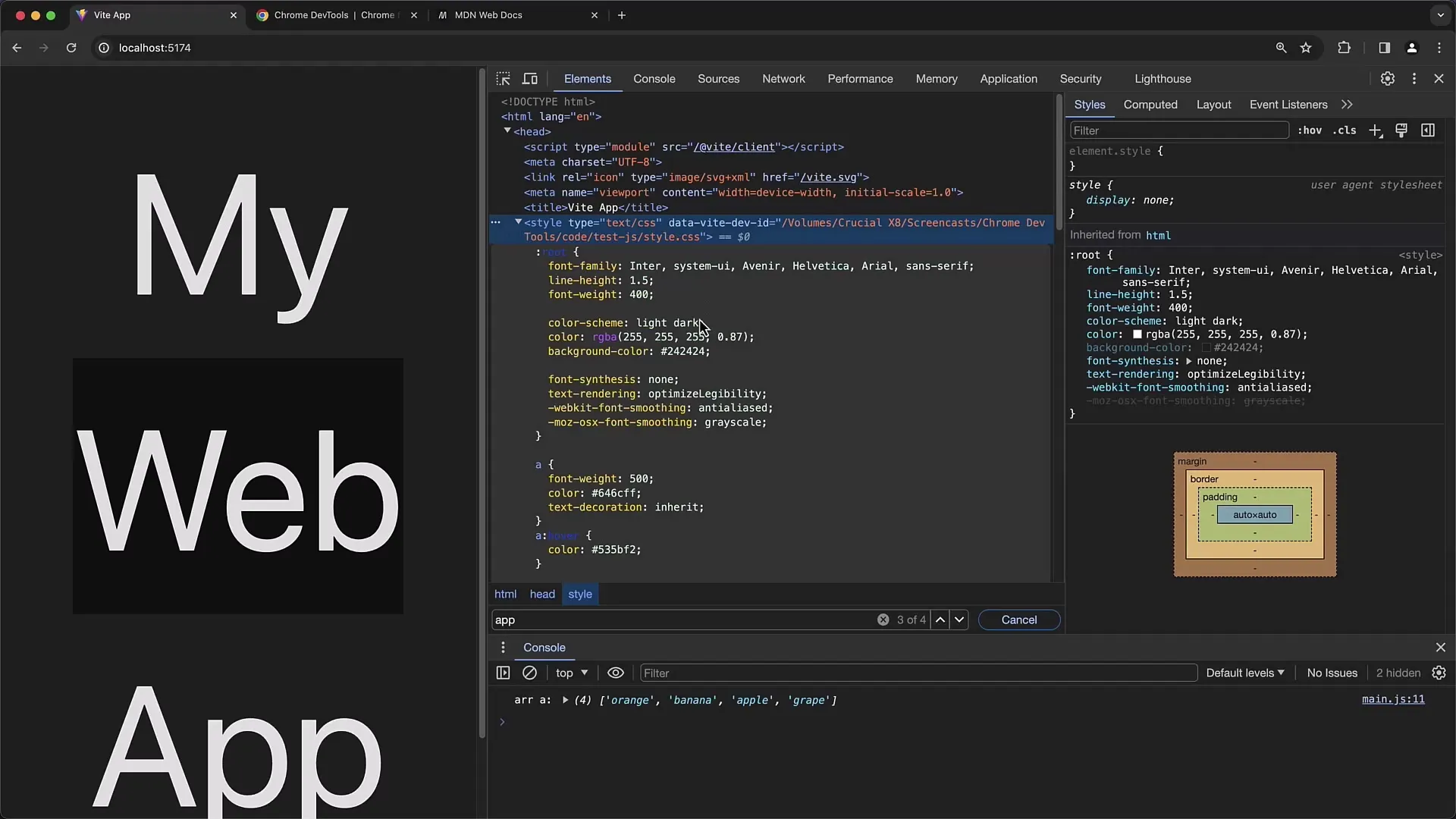
Task: View site information icon in address bar
Action: 104,48
